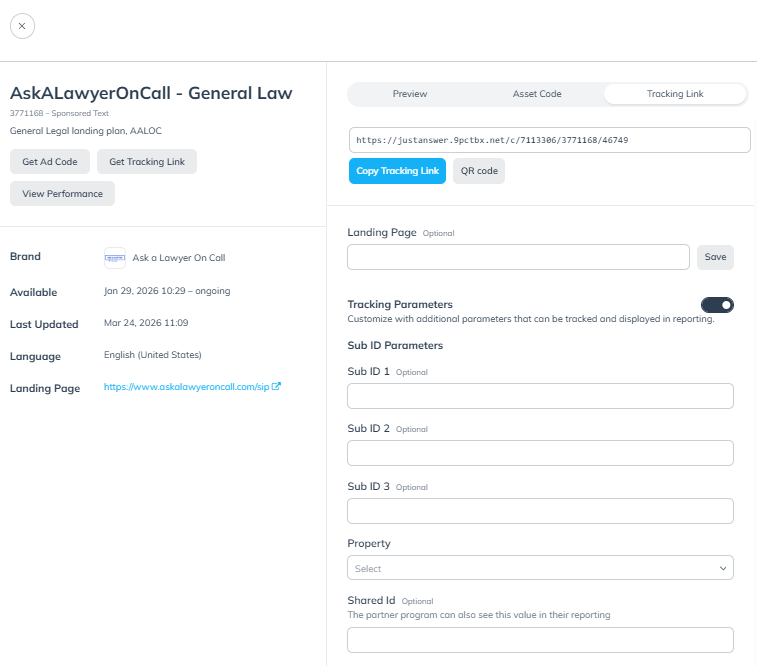The image size is (757, 666).
Task: Copy the tracking link
Action: coord(397,171)
